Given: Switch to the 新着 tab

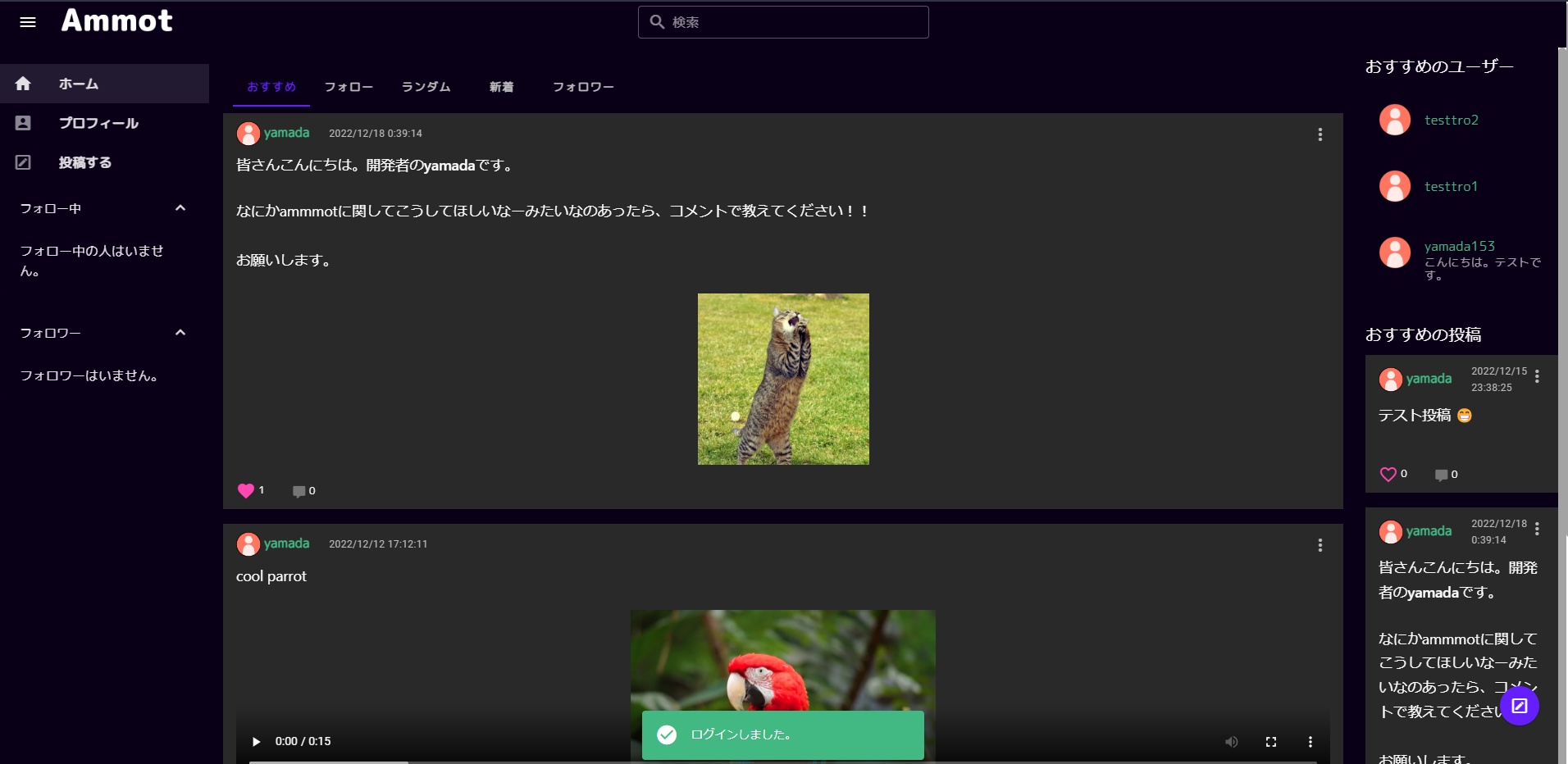Looking at the screenshot, I should click(x=501, y=87).
